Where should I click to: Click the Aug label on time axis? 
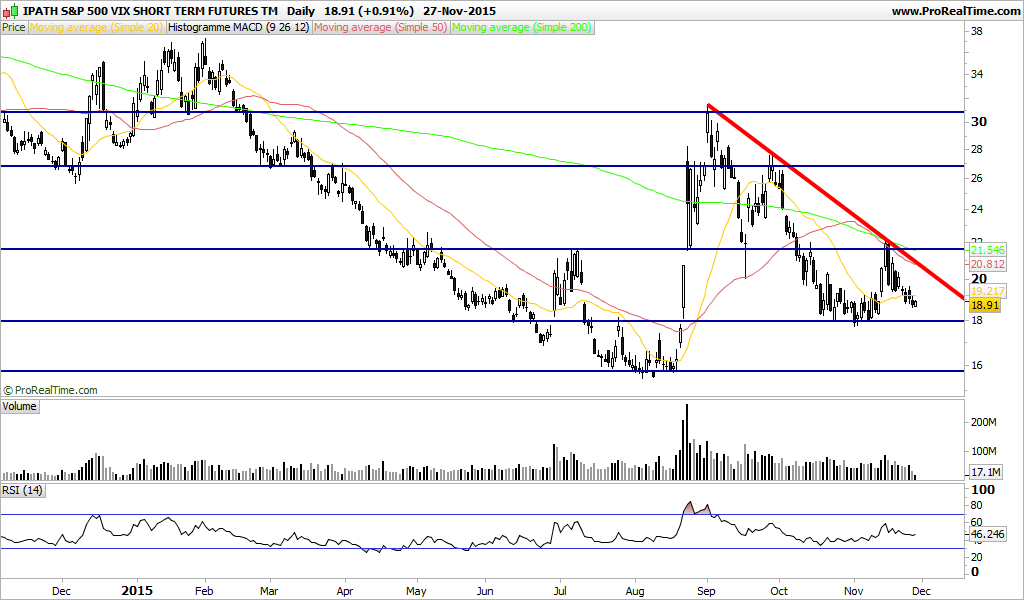tap(635, 591)
